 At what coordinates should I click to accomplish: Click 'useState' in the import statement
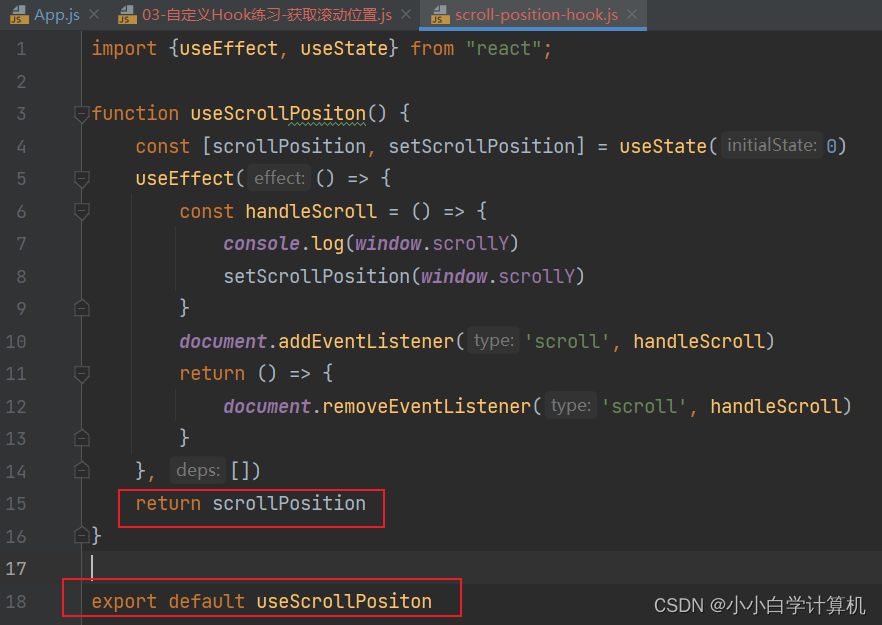tap(344, 48)
